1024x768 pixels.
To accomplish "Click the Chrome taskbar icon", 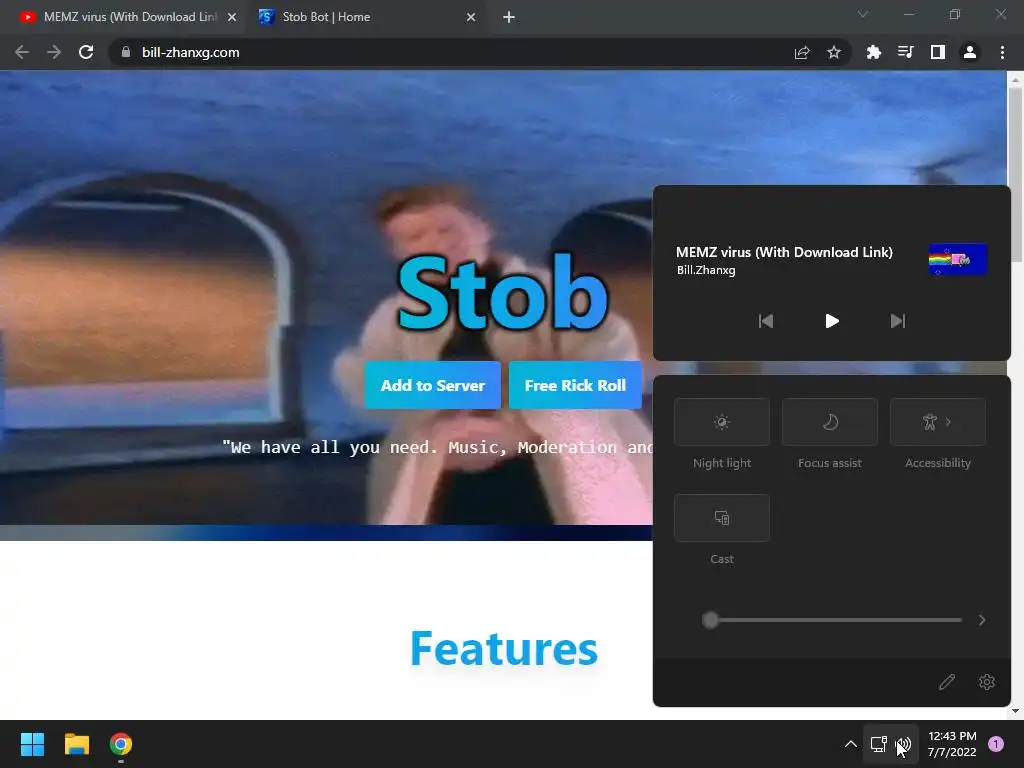I will point(121,744).
